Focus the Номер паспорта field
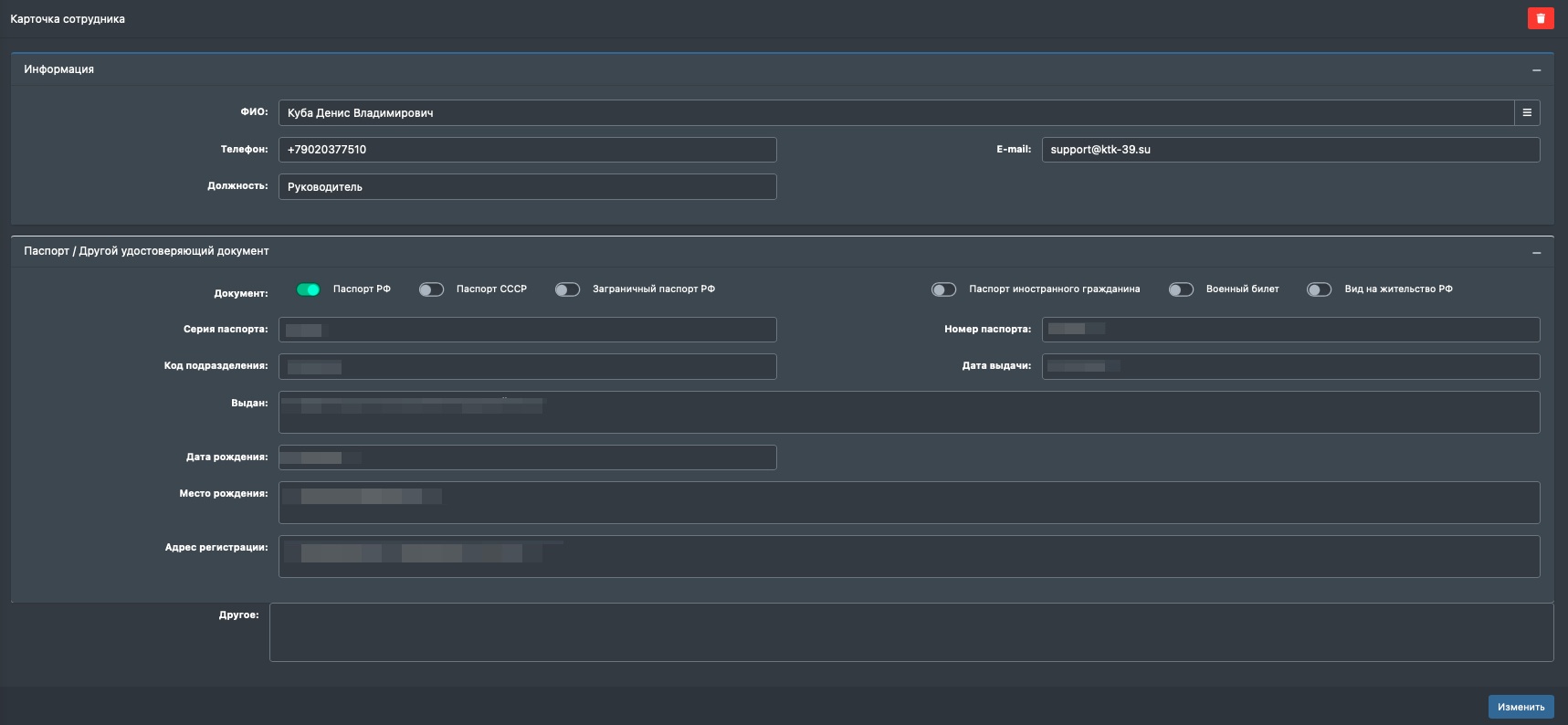 (x=1290, y=330)
